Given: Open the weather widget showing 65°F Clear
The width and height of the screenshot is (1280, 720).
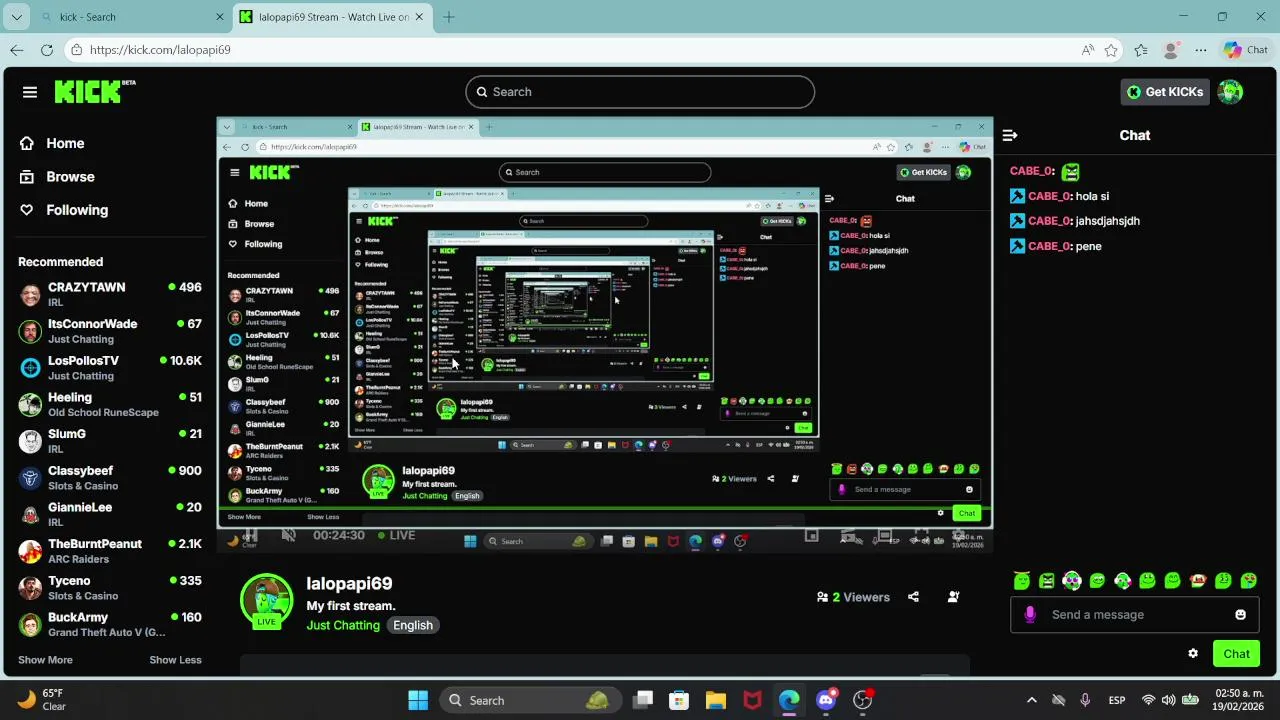Looking at the screenshot, I should point(42,700).
